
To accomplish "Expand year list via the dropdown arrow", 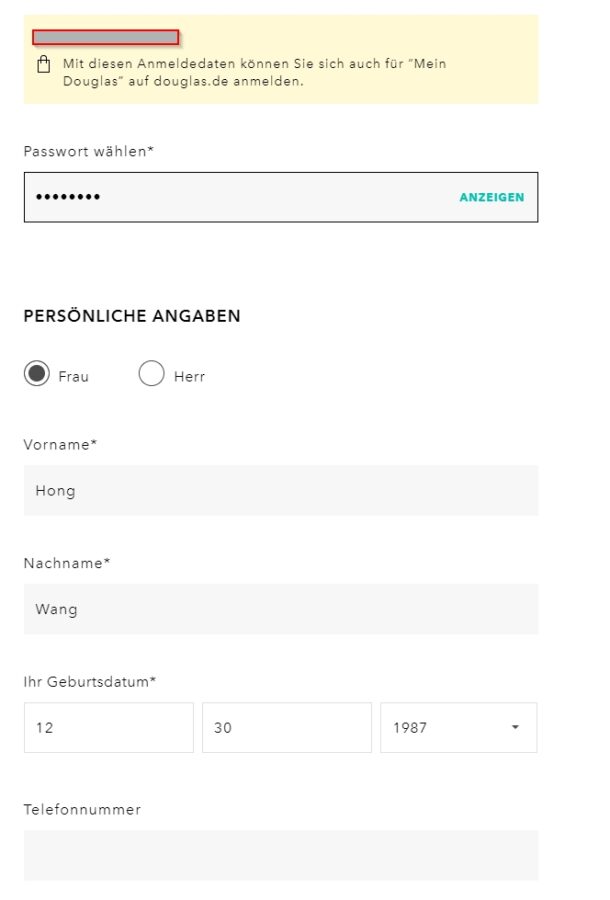I will click(x=515, y=727).
